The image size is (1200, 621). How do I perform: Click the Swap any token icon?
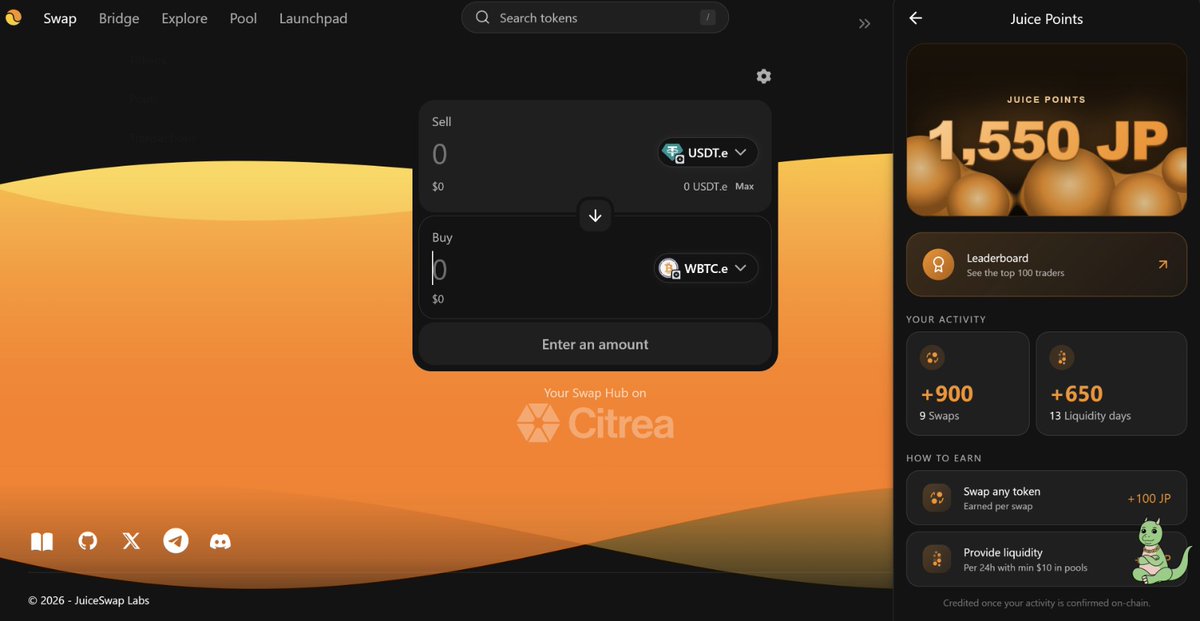click(x=937, y=498)
